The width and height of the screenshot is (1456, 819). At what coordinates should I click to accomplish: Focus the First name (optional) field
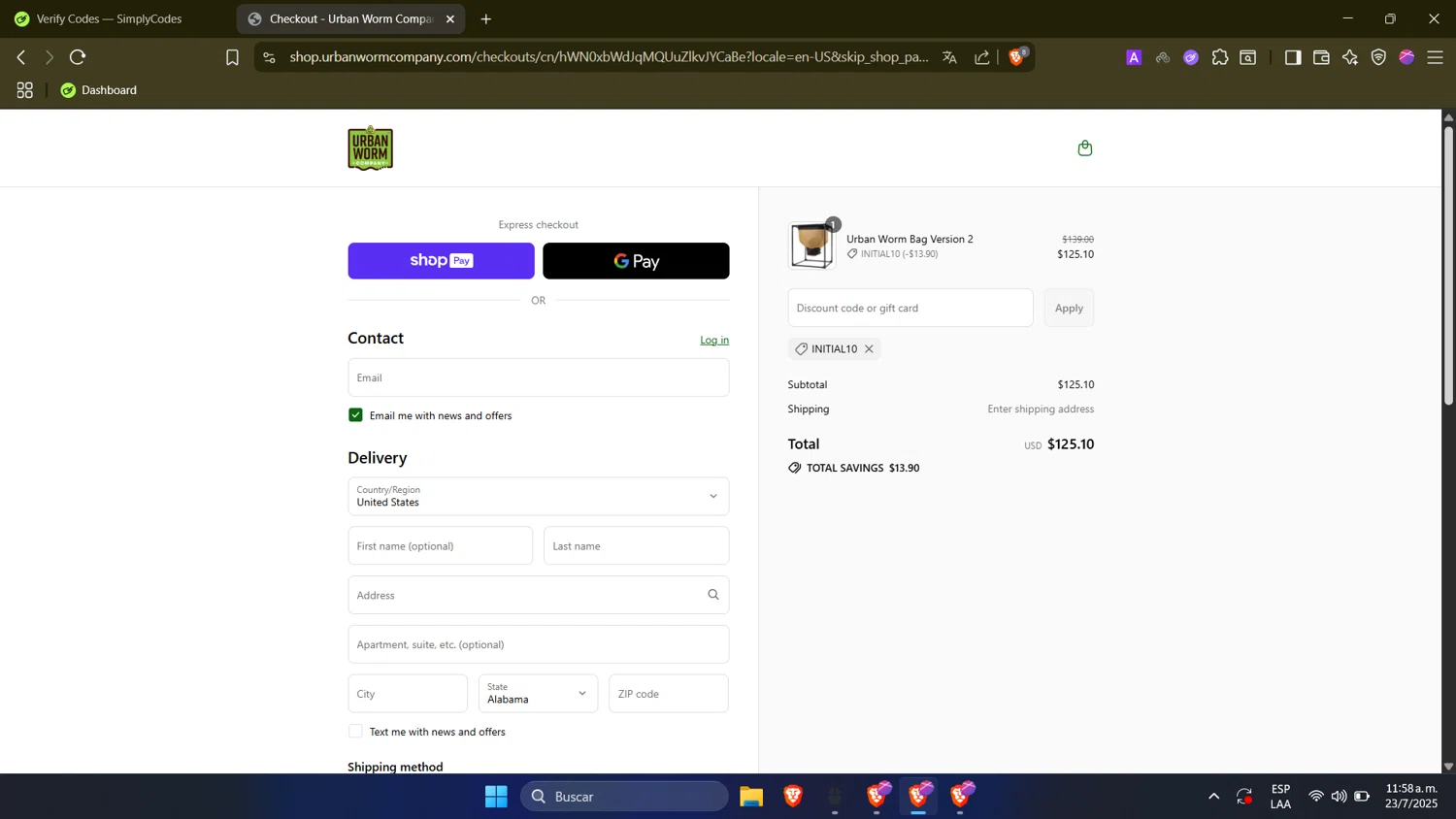tap(441, 546)
